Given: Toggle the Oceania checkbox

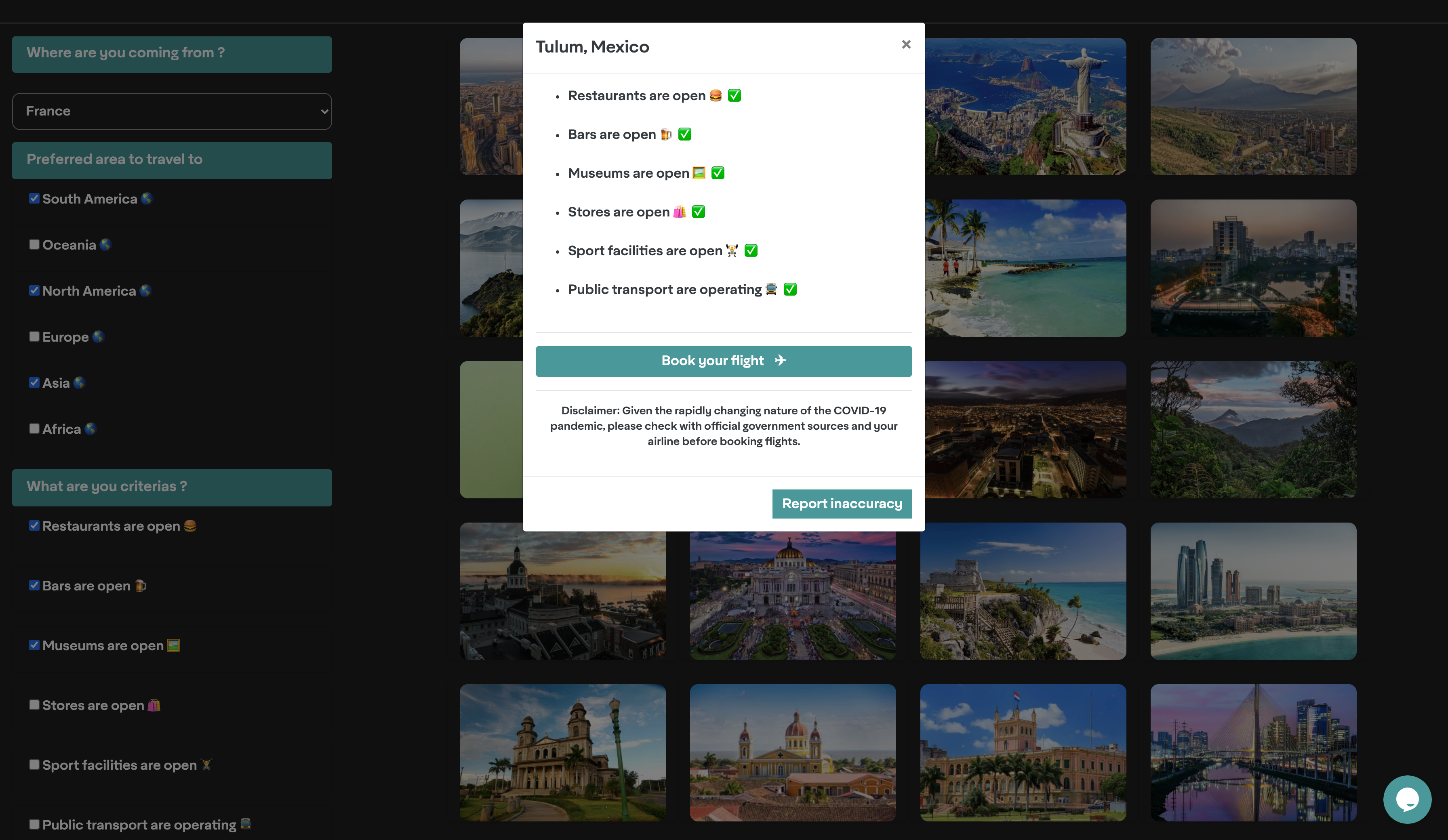Looking at the screenshot, I should point(34,244).
